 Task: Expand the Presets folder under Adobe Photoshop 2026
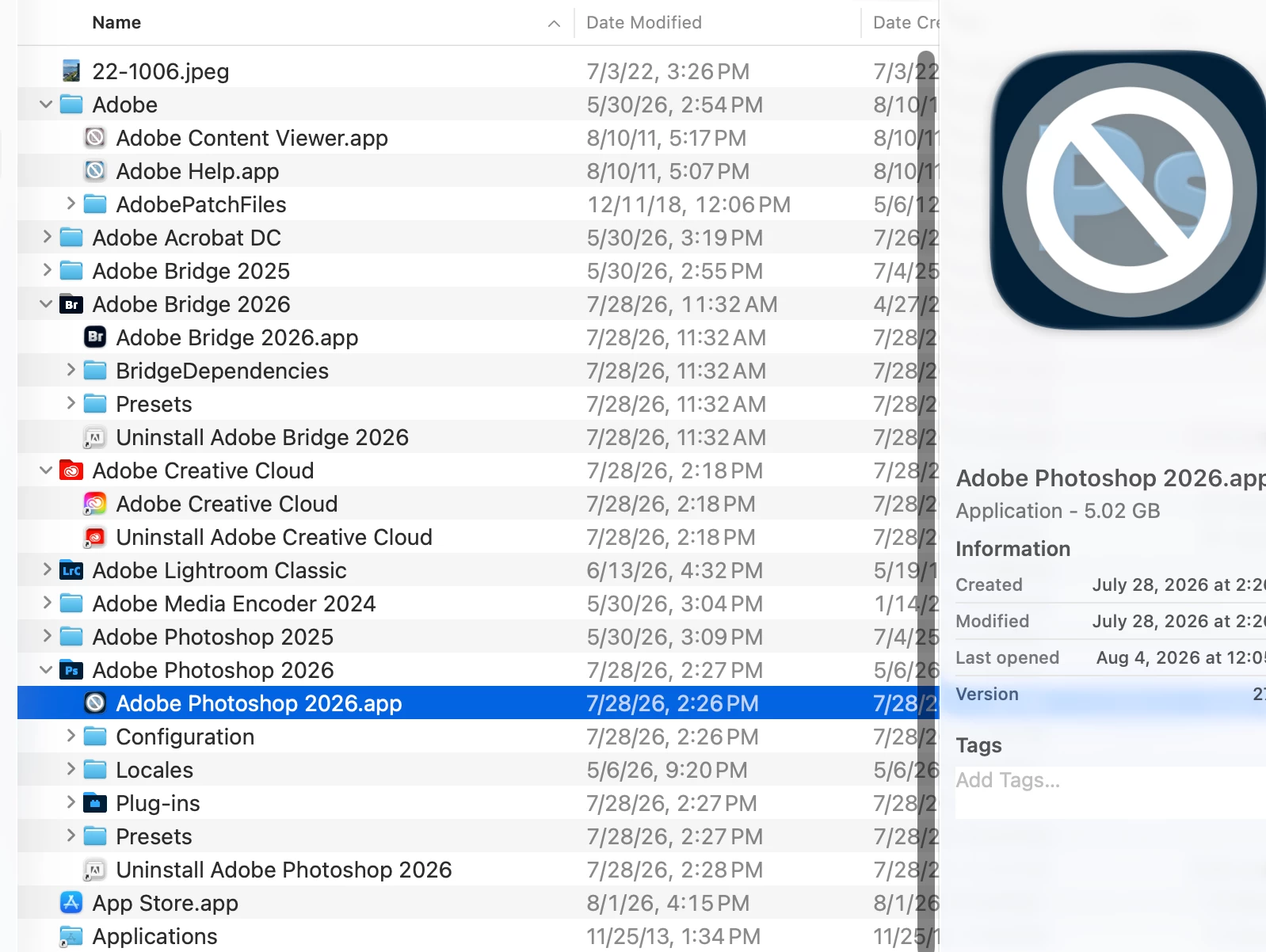click(71, 836)
